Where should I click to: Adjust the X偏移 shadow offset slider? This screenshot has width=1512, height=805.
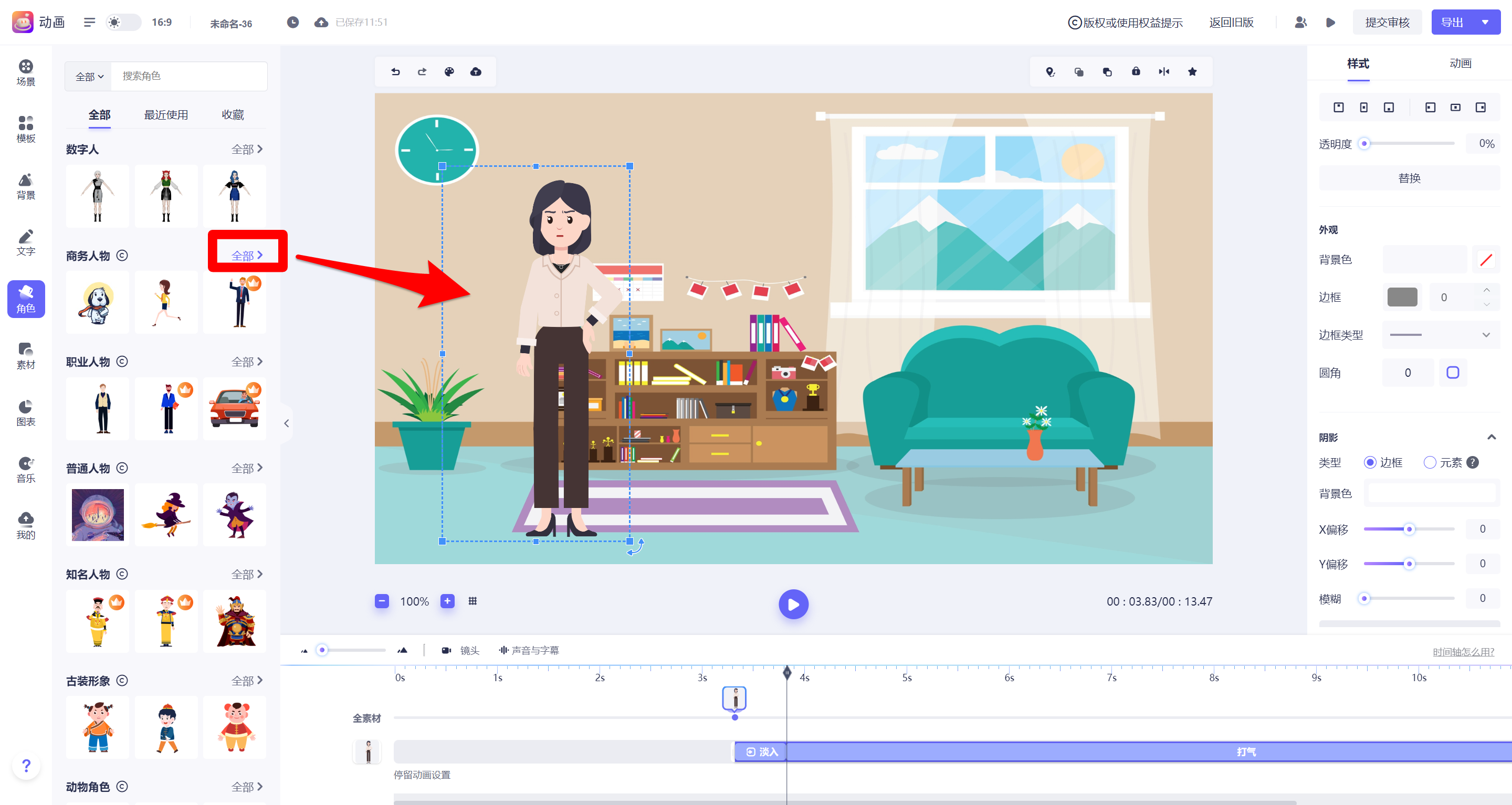[1409, 528]
